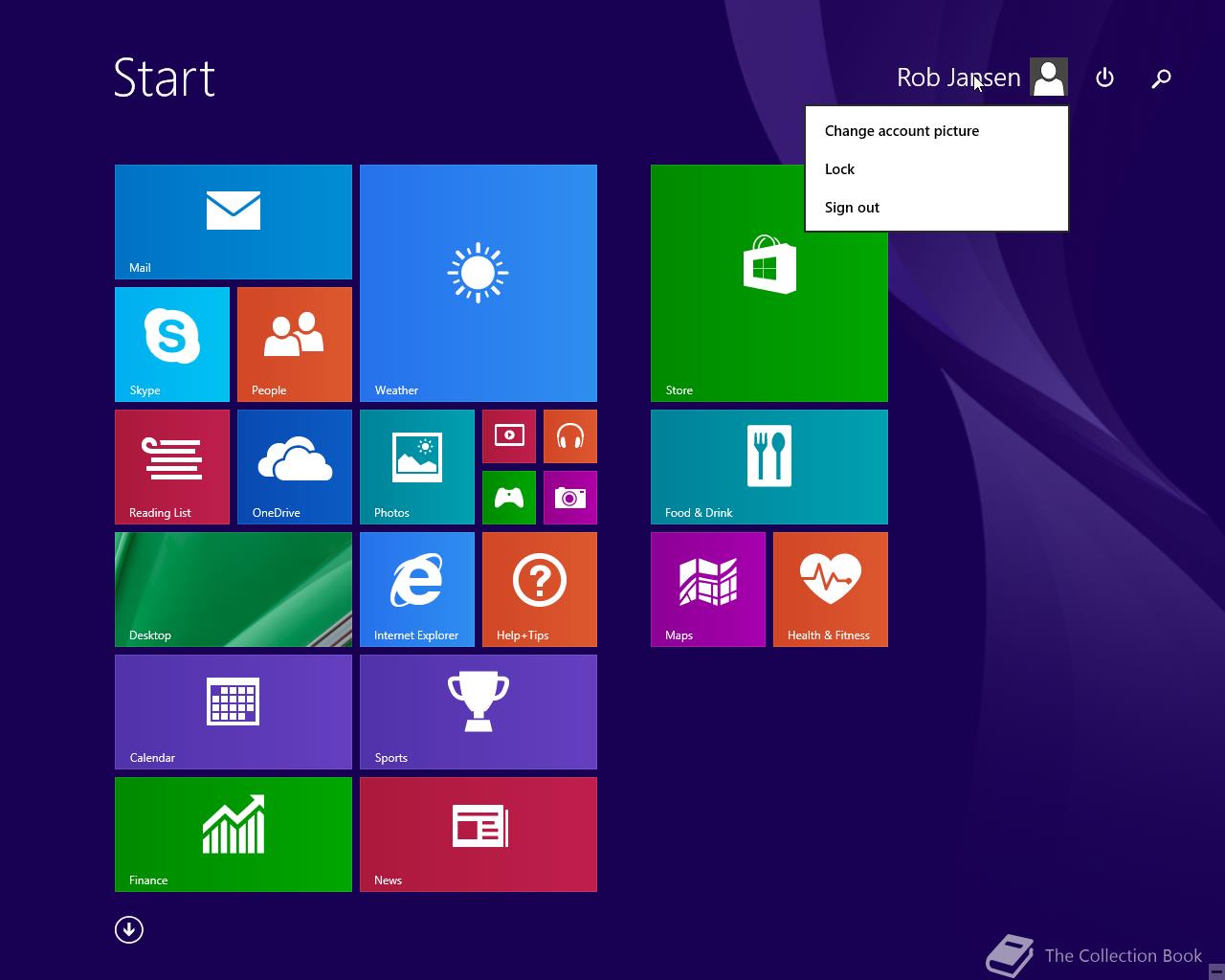
Task: Launch the Internet Explorer tile
Action: pos(417,590)
